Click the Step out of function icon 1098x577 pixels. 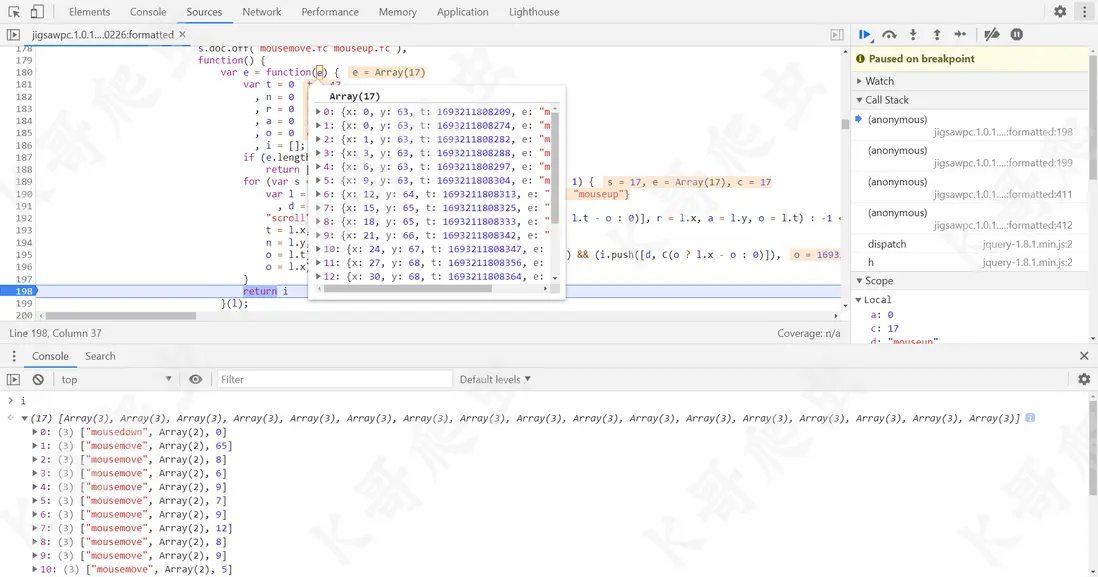pyautogui.click(x=937, y=35)
